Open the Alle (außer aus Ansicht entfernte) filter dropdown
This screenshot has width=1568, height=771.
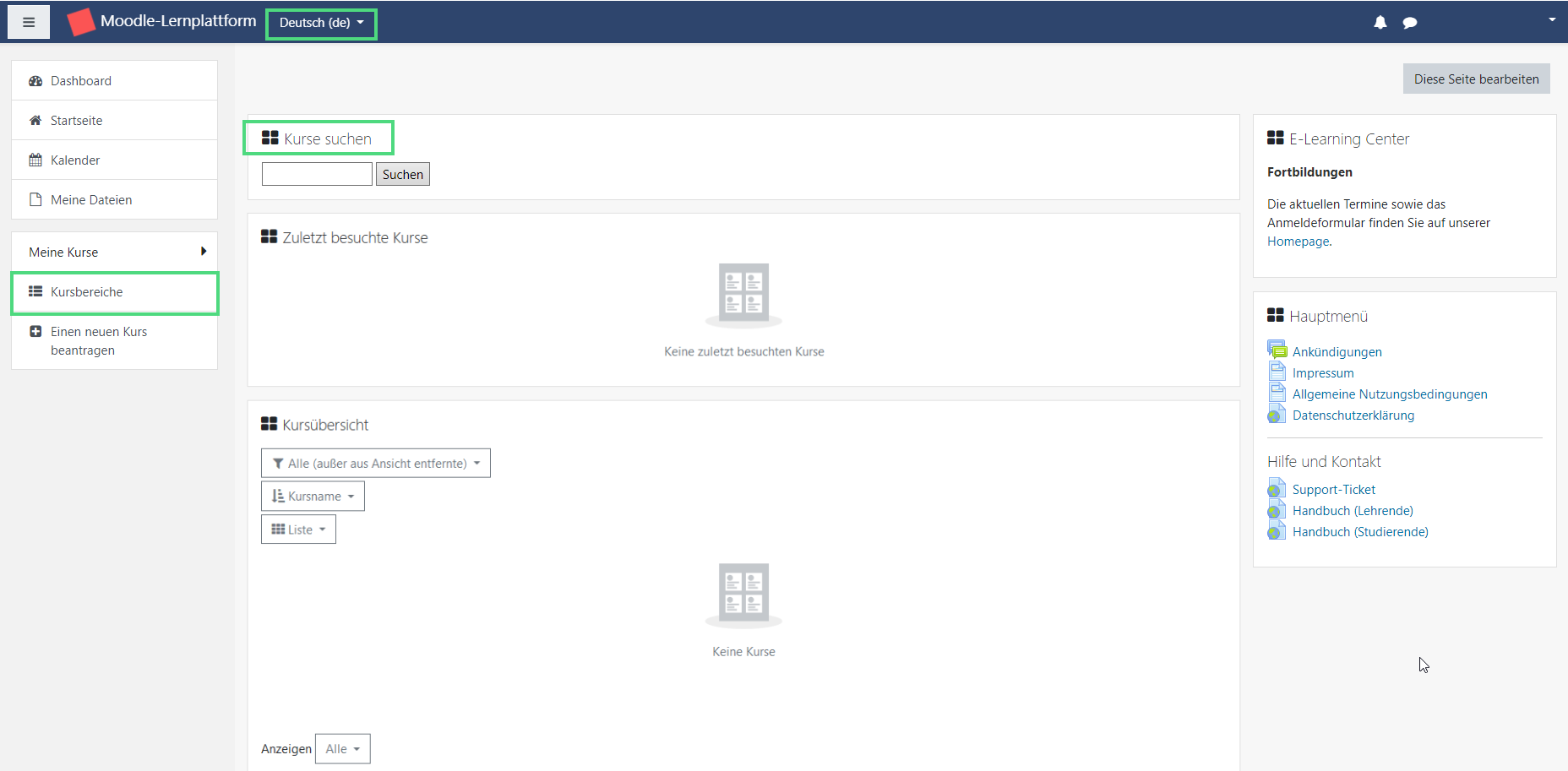point(376,463)
